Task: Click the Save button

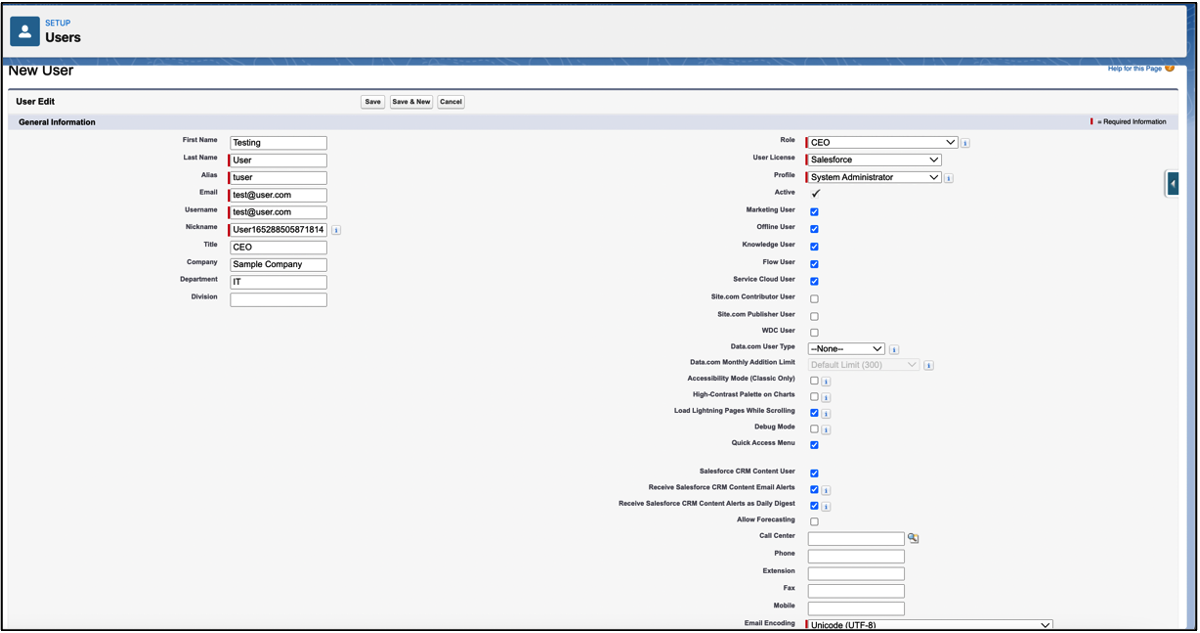Action: coord(373,102)
